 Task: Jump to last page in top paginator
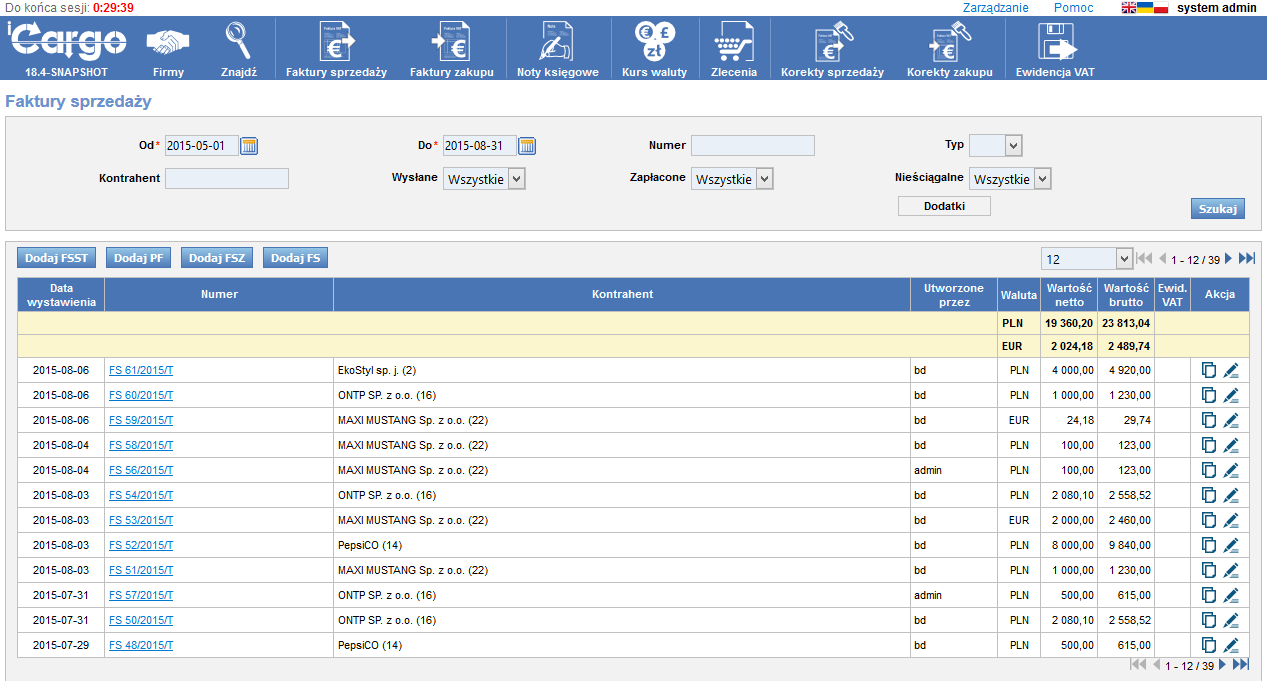pyautogui.click(x=1246, y=259)
